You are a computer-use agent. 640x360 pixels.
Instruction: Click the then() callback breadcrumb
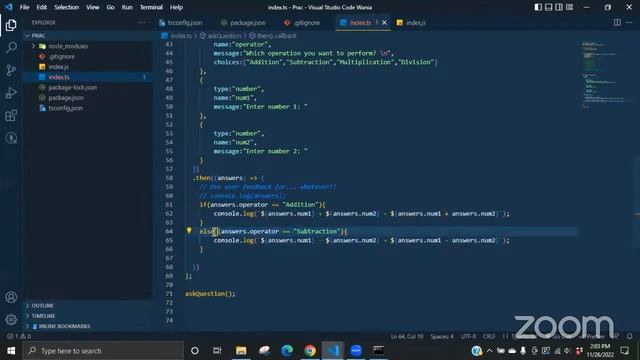[x=273, y=36]
